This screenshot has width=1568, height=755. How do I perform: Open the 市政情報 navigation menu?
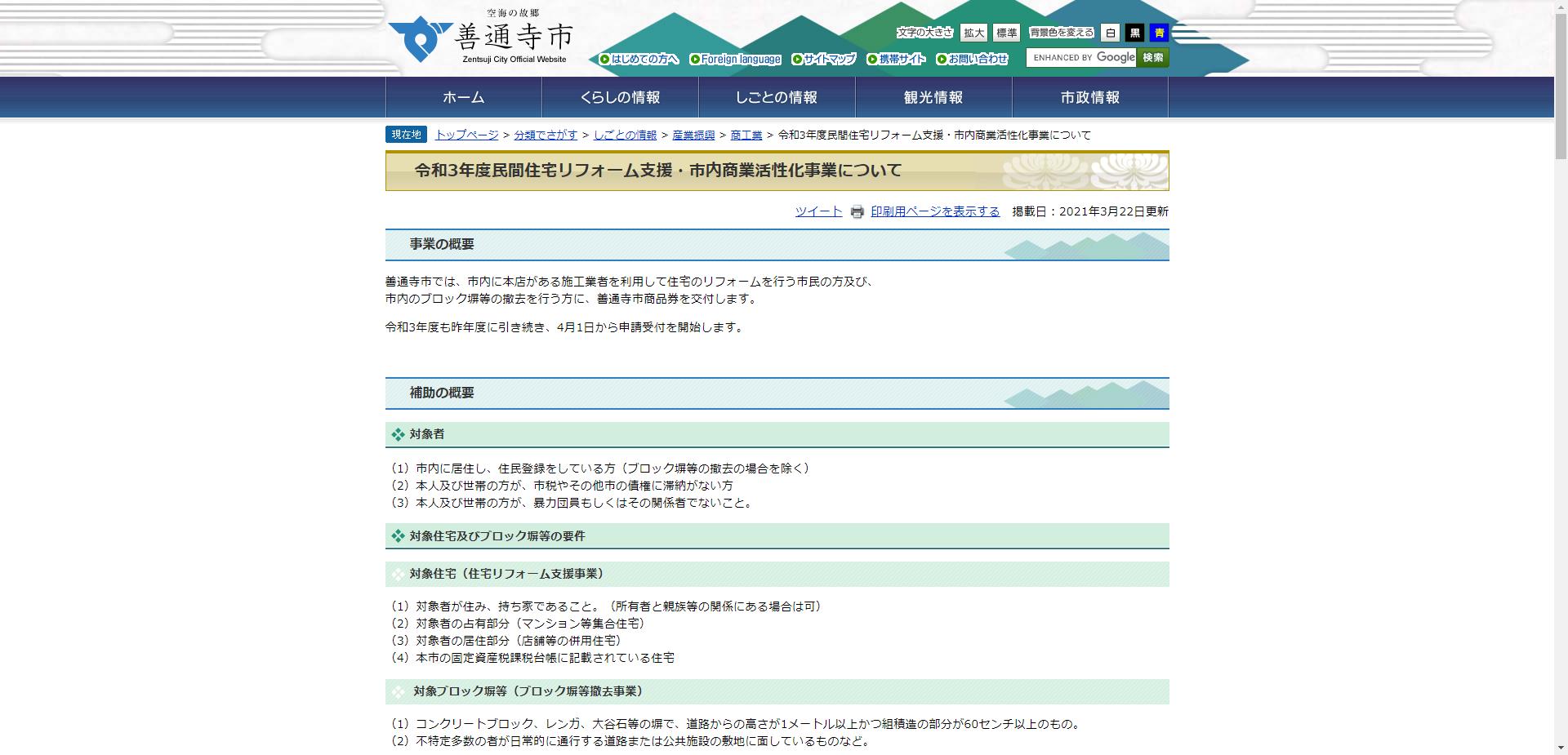1089,96
